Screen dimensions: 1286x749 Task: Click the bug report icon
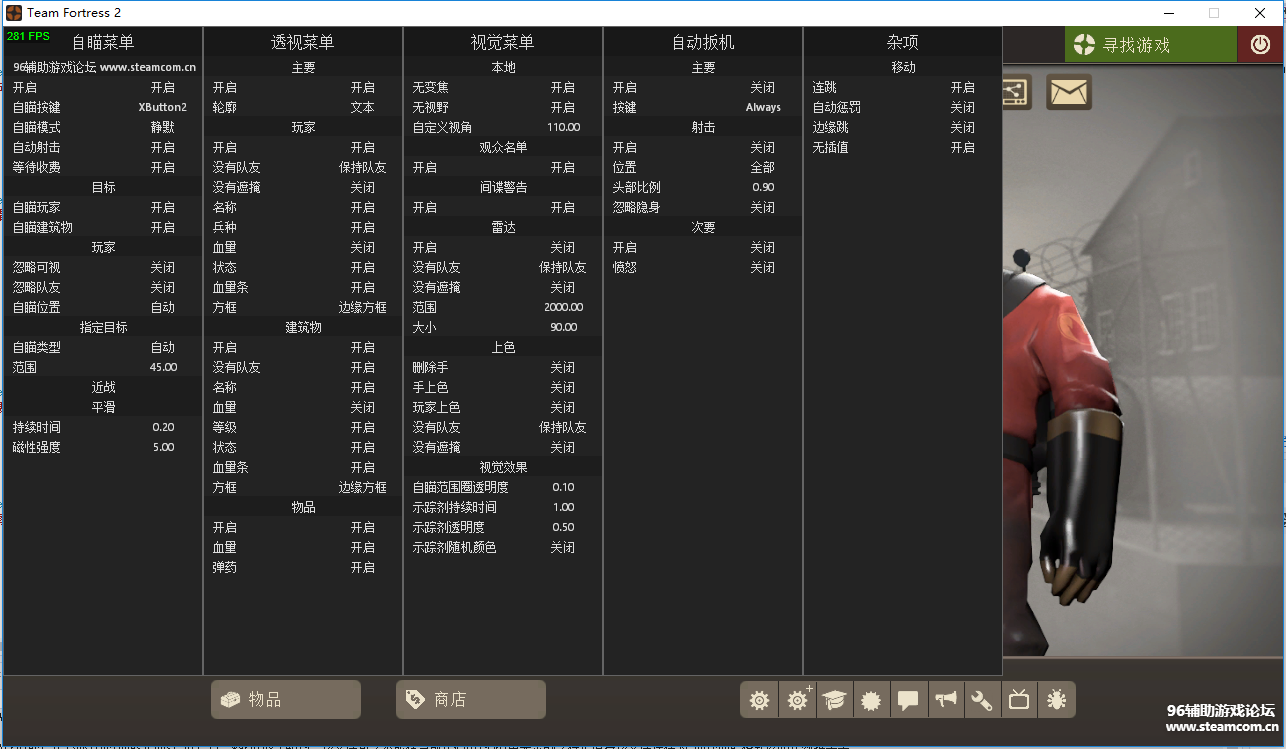coord(1056,700)
